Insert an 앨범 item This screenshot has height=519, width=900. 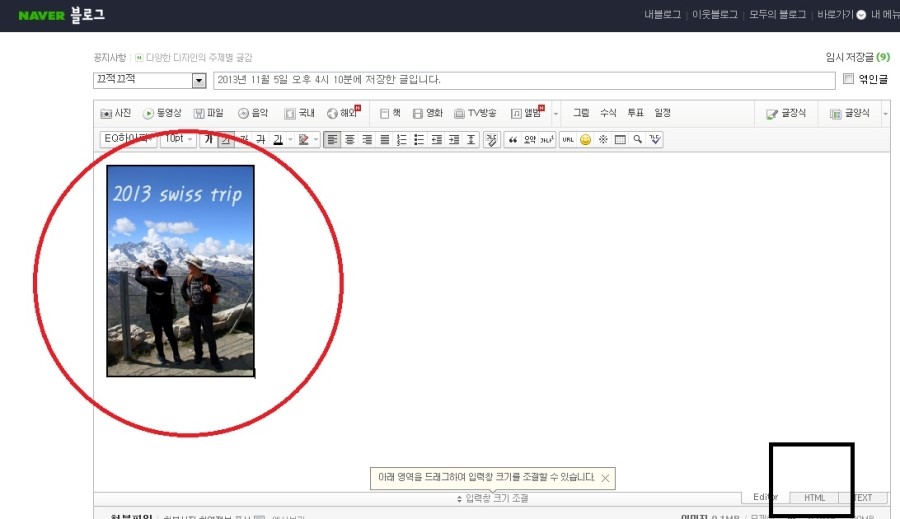coord(527,113)
